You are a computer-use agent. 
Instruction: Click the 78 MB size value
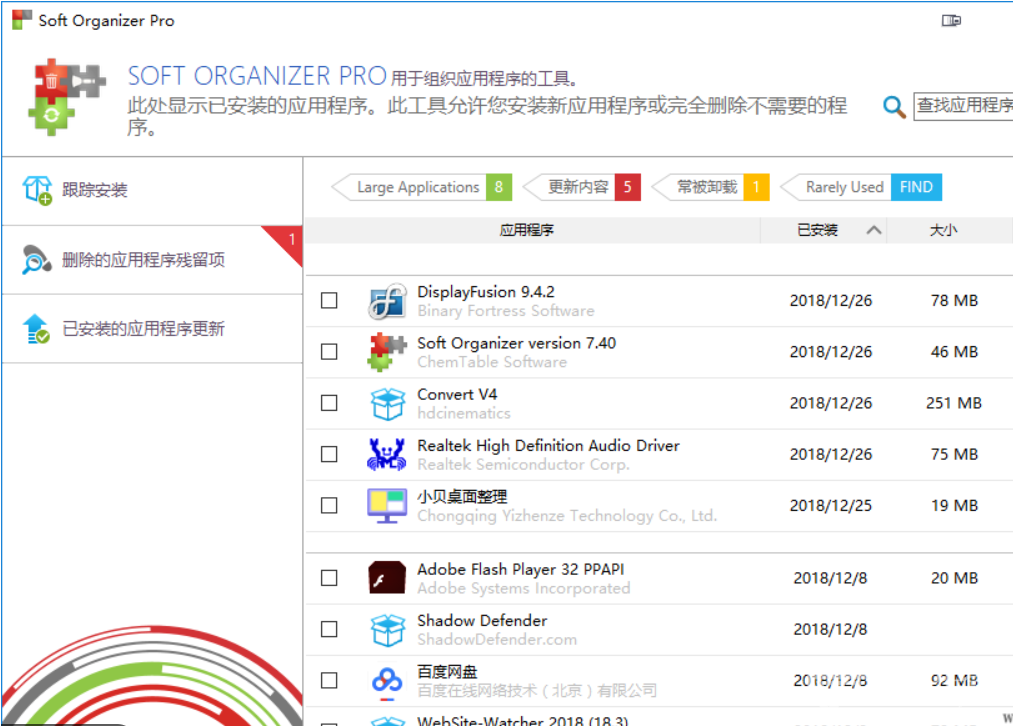point(954,300)
